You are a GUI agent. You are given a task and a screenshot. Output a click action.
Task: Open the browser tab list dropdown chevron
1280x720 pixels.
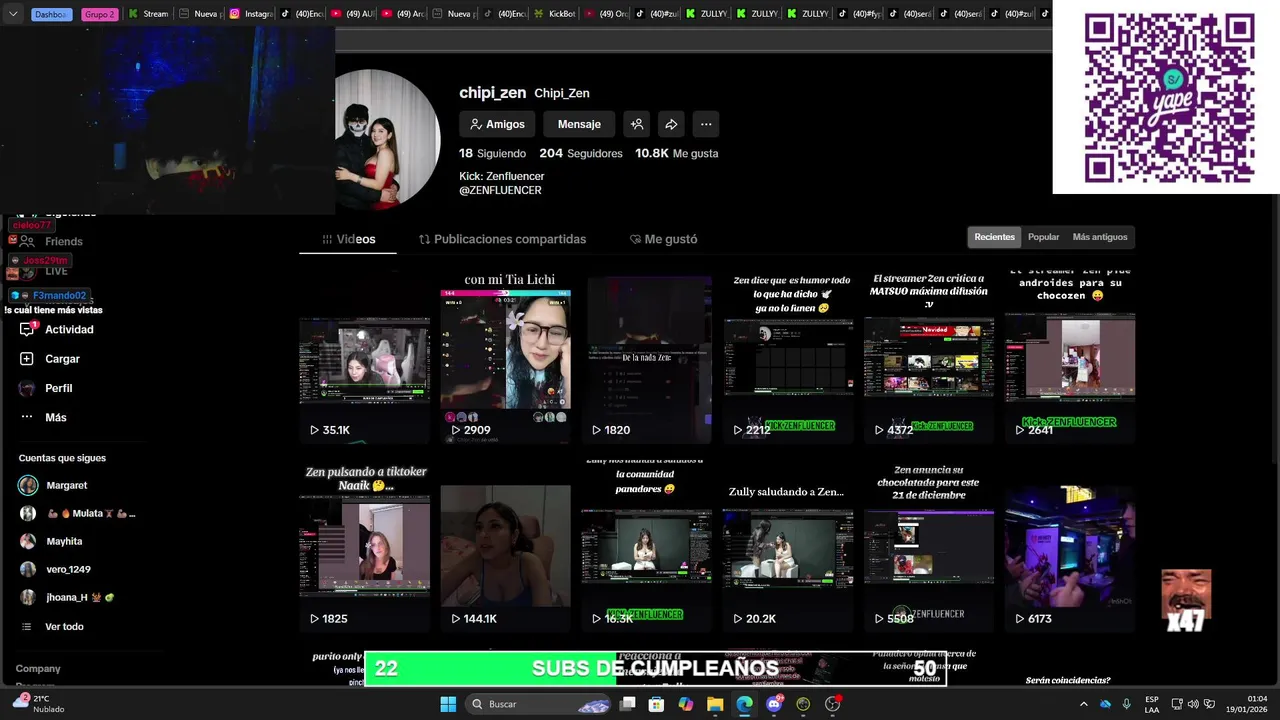point(14,14)
